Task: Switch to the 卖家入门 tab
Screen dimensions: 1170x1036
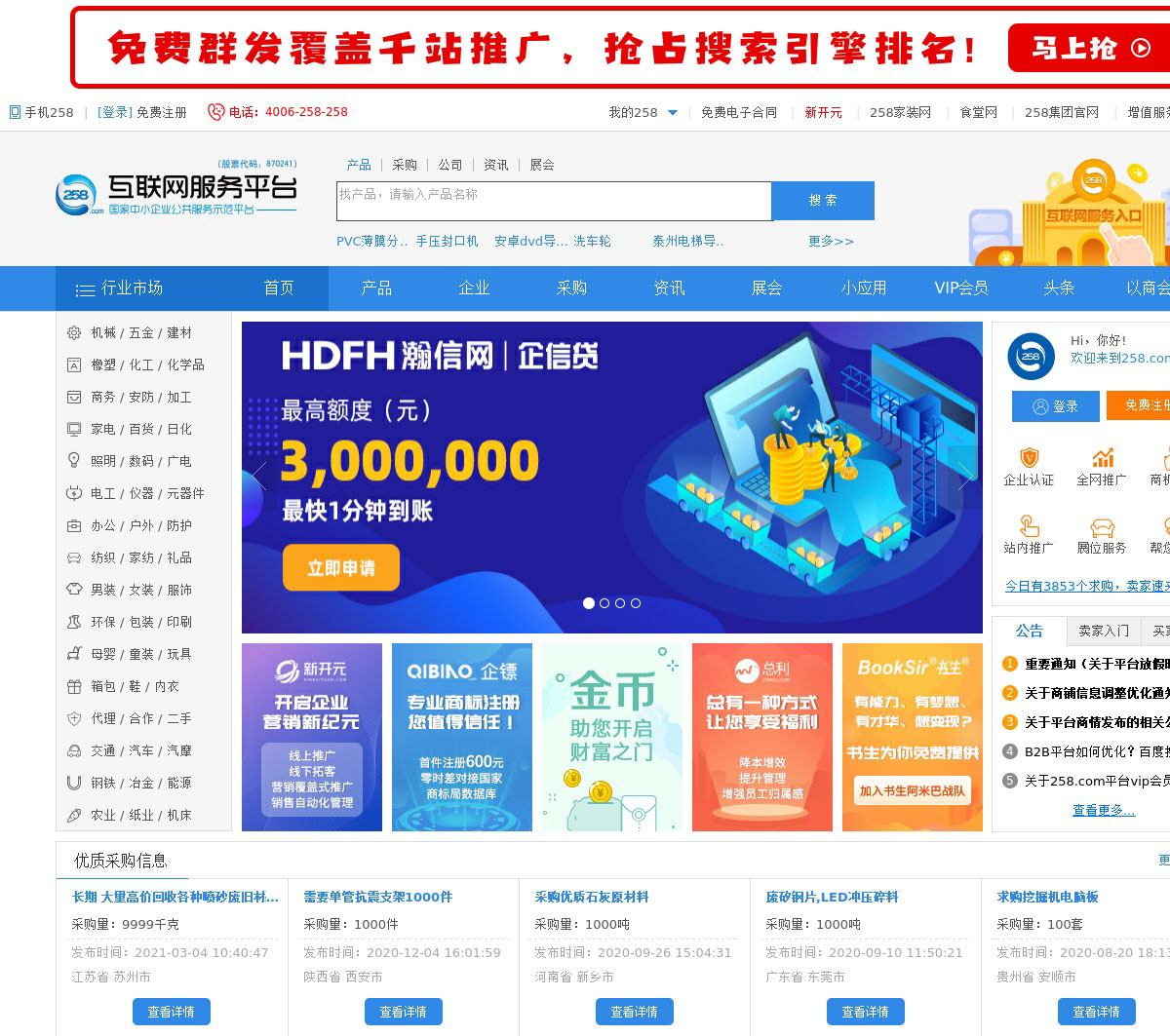Action: pyautogui.click(x=1104, y=631)
